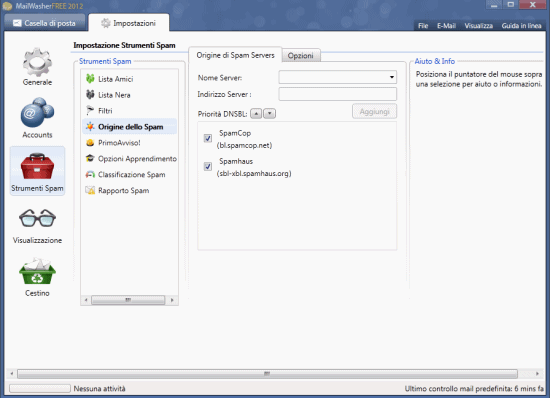Click the Filtri flag icon
This screenshot has height=398, width=550.
[x=90, y=110]
